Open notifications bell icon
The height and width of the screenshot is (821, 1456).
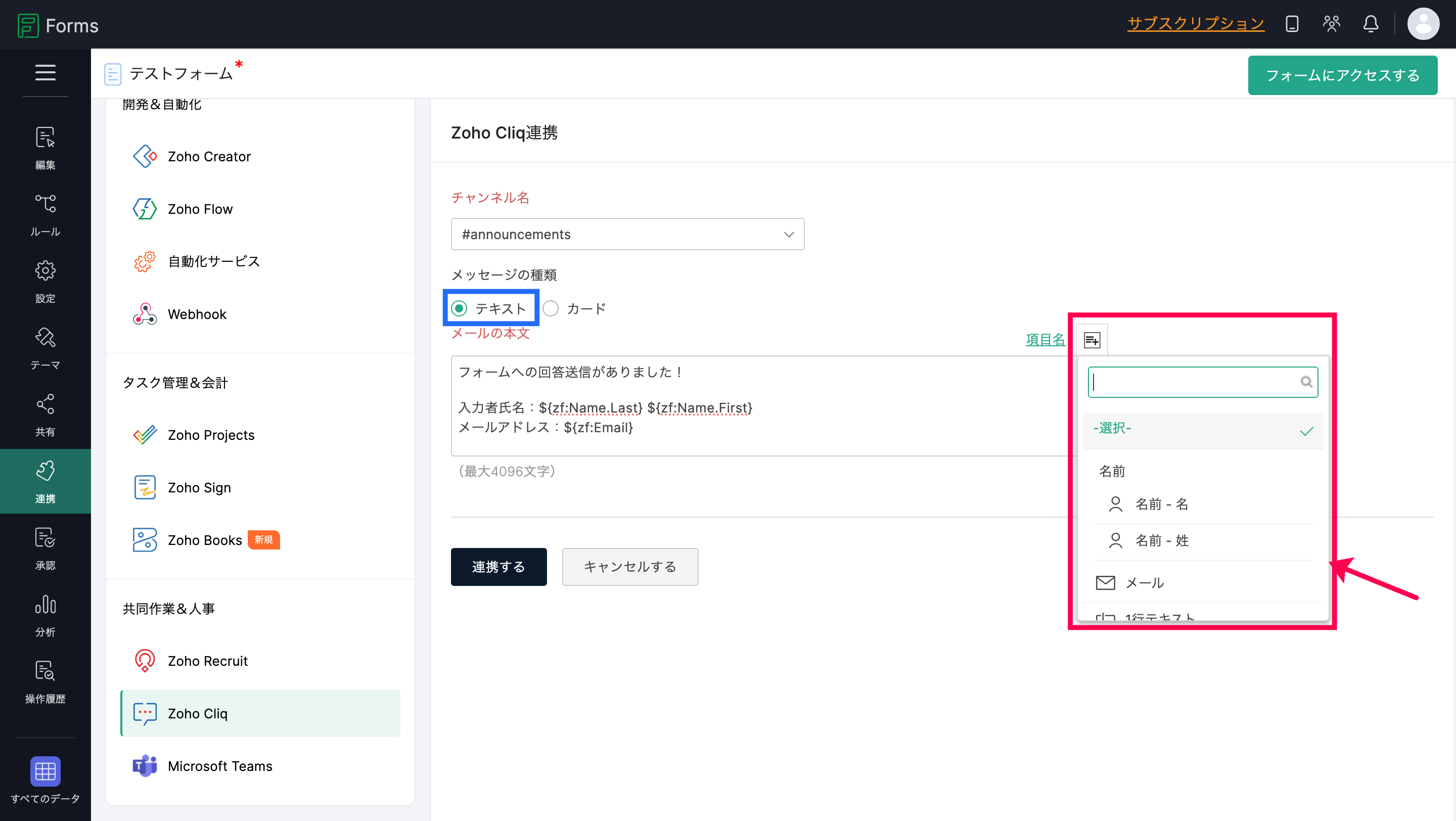[1371, 24]
